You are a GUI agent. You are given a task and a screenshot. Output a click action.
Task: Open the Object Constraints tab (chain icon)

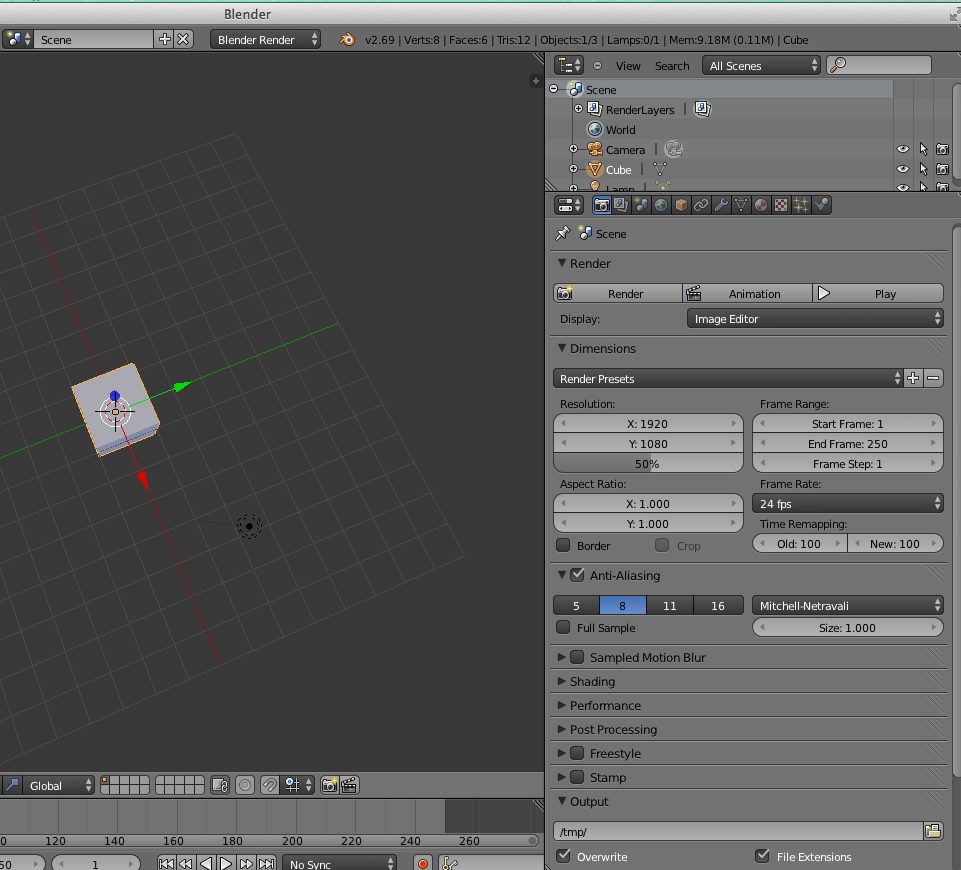pyautogui.click(x=701, y=205)
